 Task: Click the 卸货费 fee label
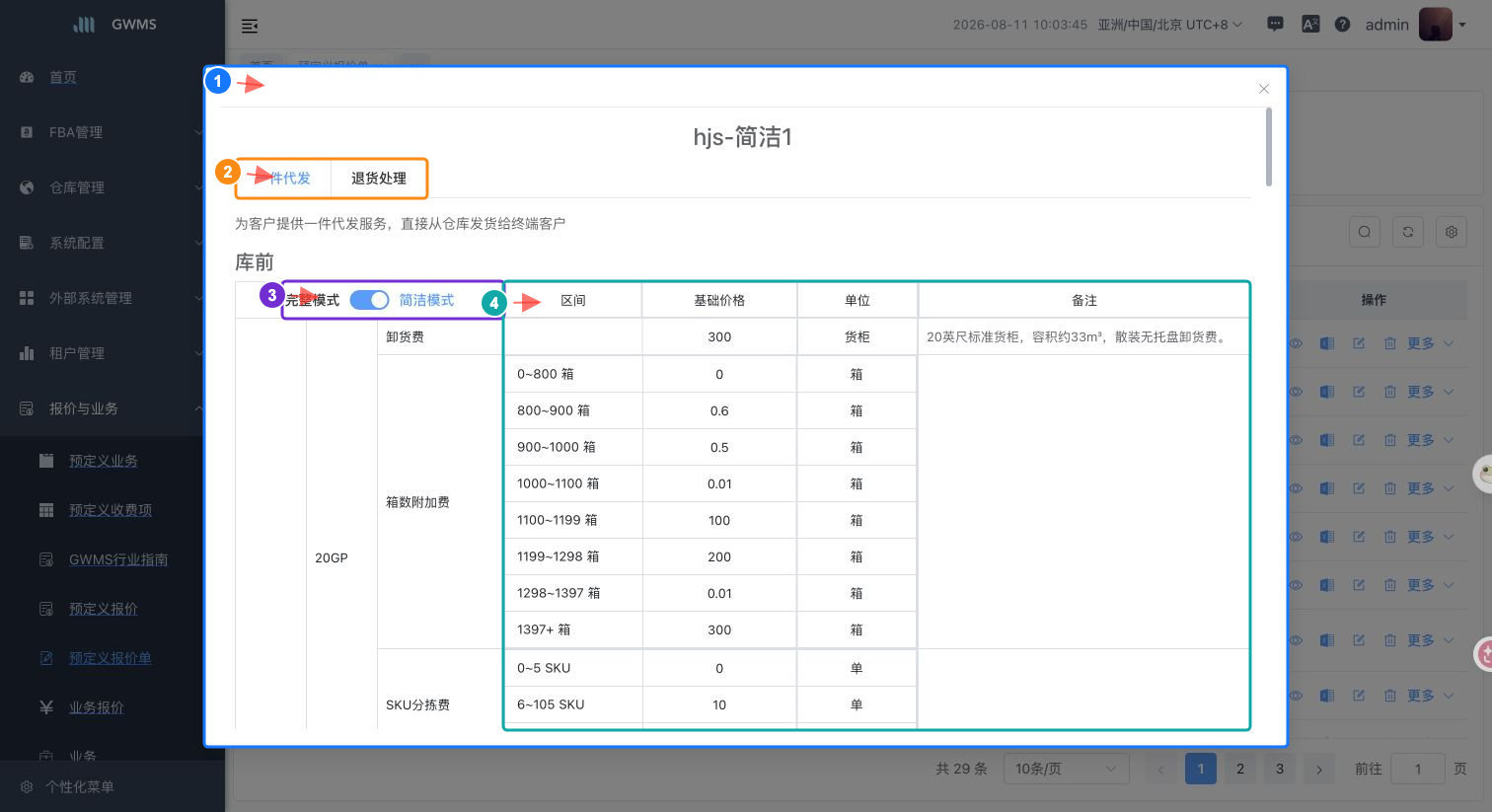coord(405,336)
